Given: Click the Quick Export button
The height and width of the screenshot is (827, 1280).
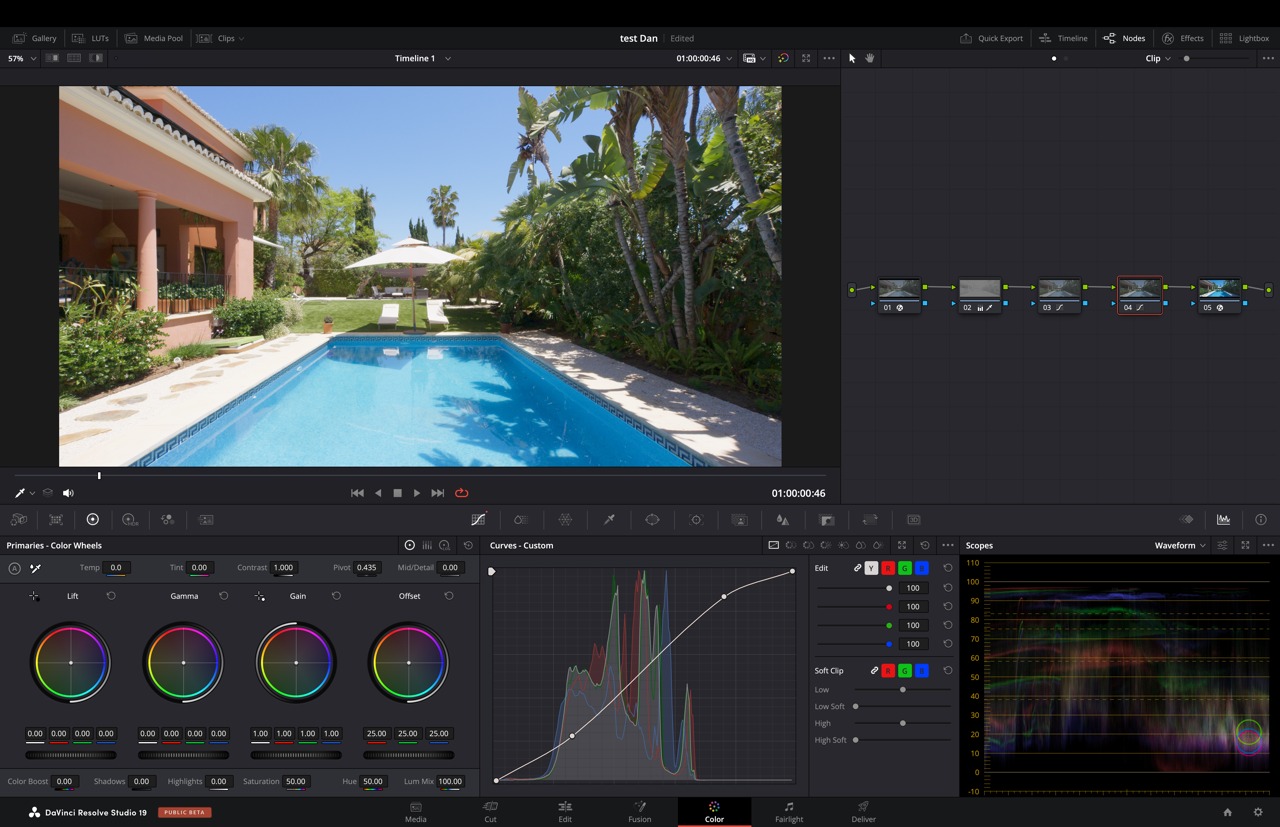Looking at the screenshot, I should pyautogui.click(x=992, y=39).
